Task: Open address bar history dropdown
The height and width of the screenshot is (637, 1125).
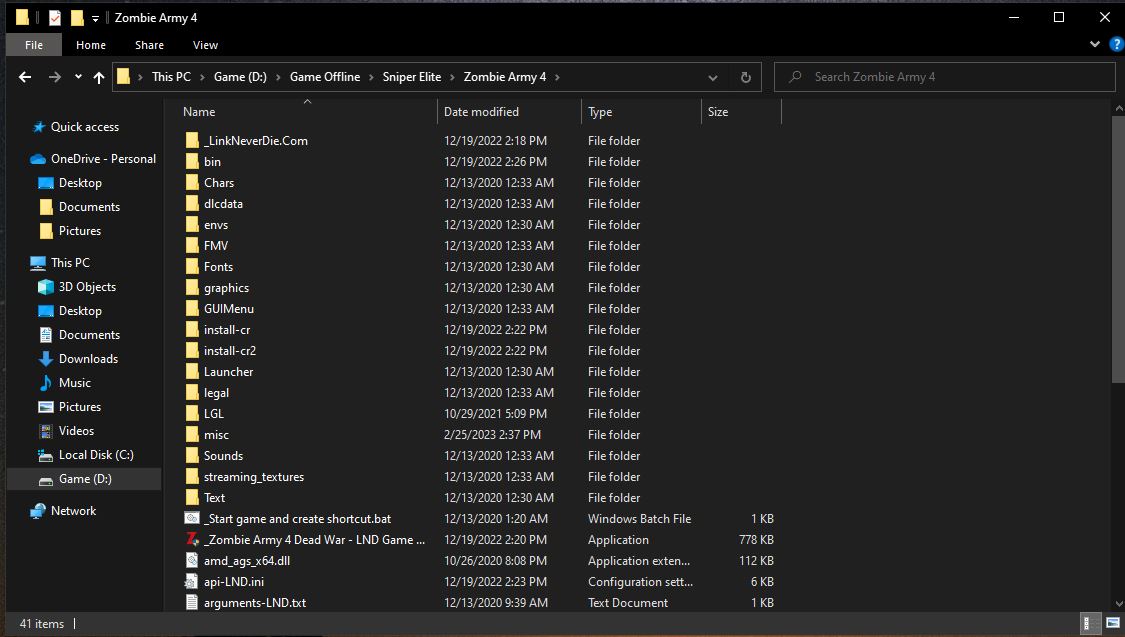Action: (713, 77)
